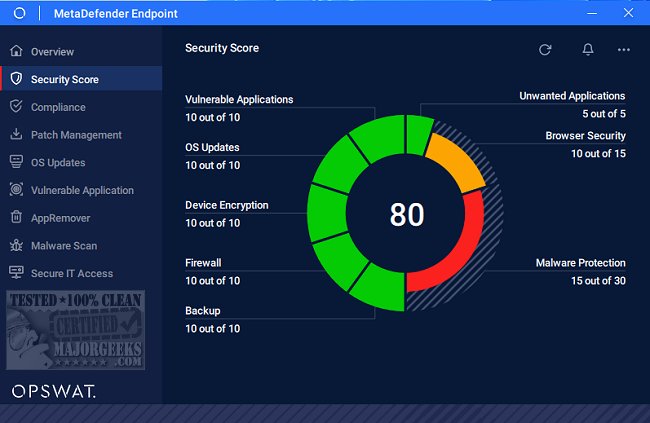This screenshot has height=423, width=650.
Task: Go to the Compliance section
Action: 81,107
